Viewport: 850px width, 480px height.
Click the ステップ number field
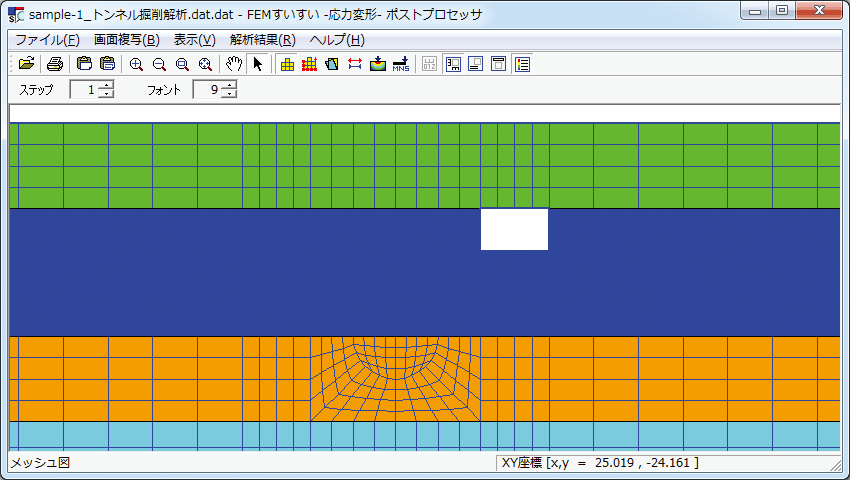[x=86, y=89]
